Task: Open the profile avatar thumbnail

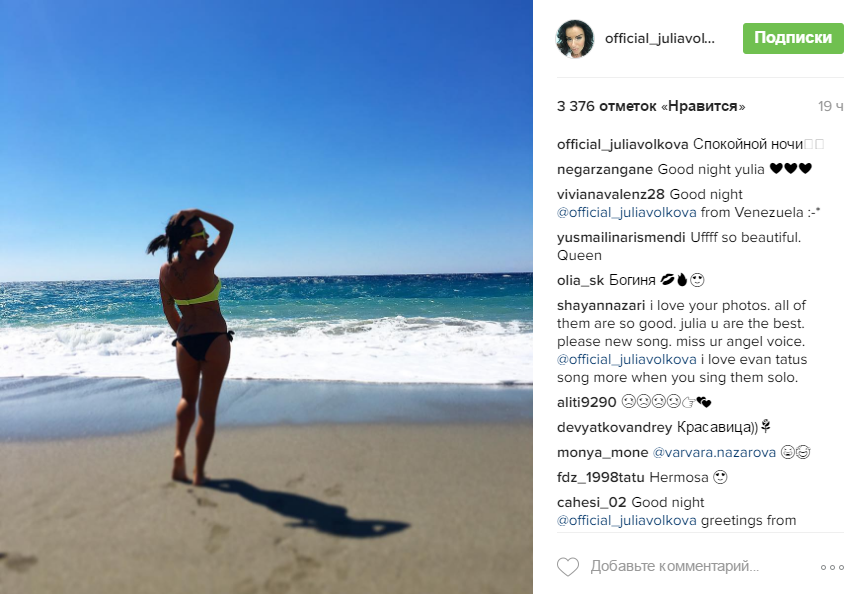Action: pos(575,38)
